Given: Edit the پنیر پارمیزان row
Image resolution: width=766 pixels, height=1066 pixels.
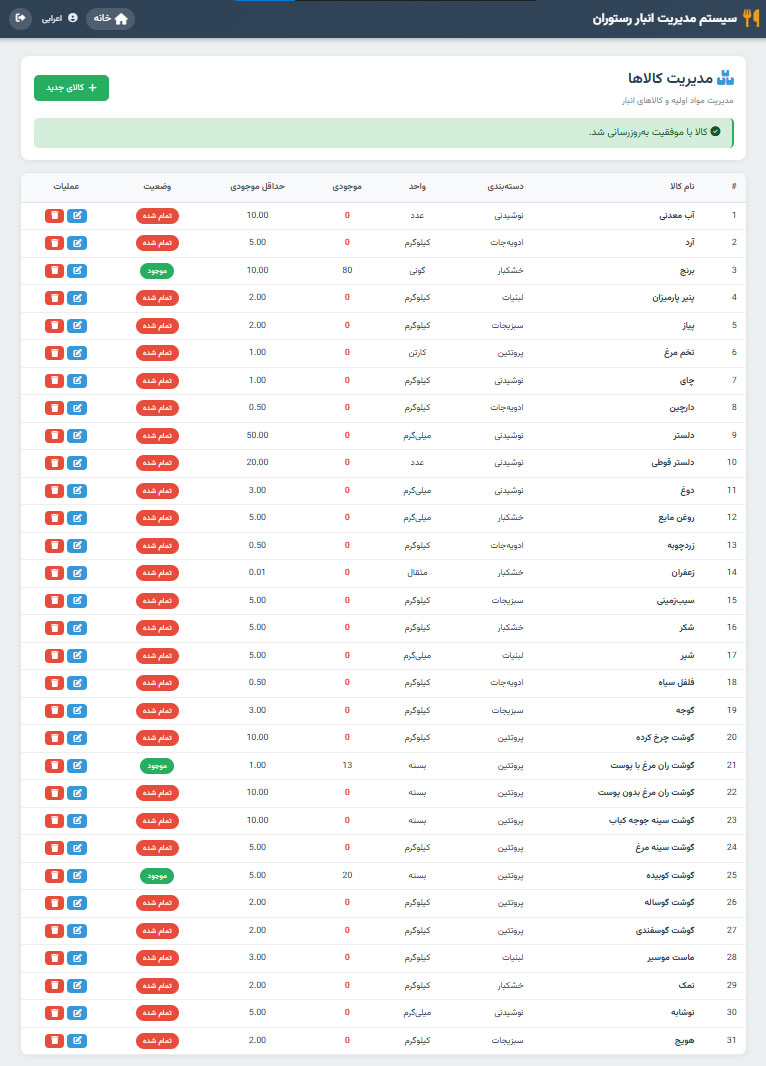Looking at the screenshot, I should pos(77,298).
